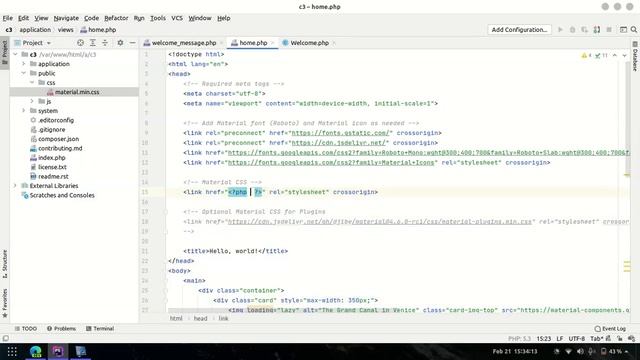Toggle the Project side tool window stripe
The width and height of the screenshot is (640, 360).
point(4,53)
